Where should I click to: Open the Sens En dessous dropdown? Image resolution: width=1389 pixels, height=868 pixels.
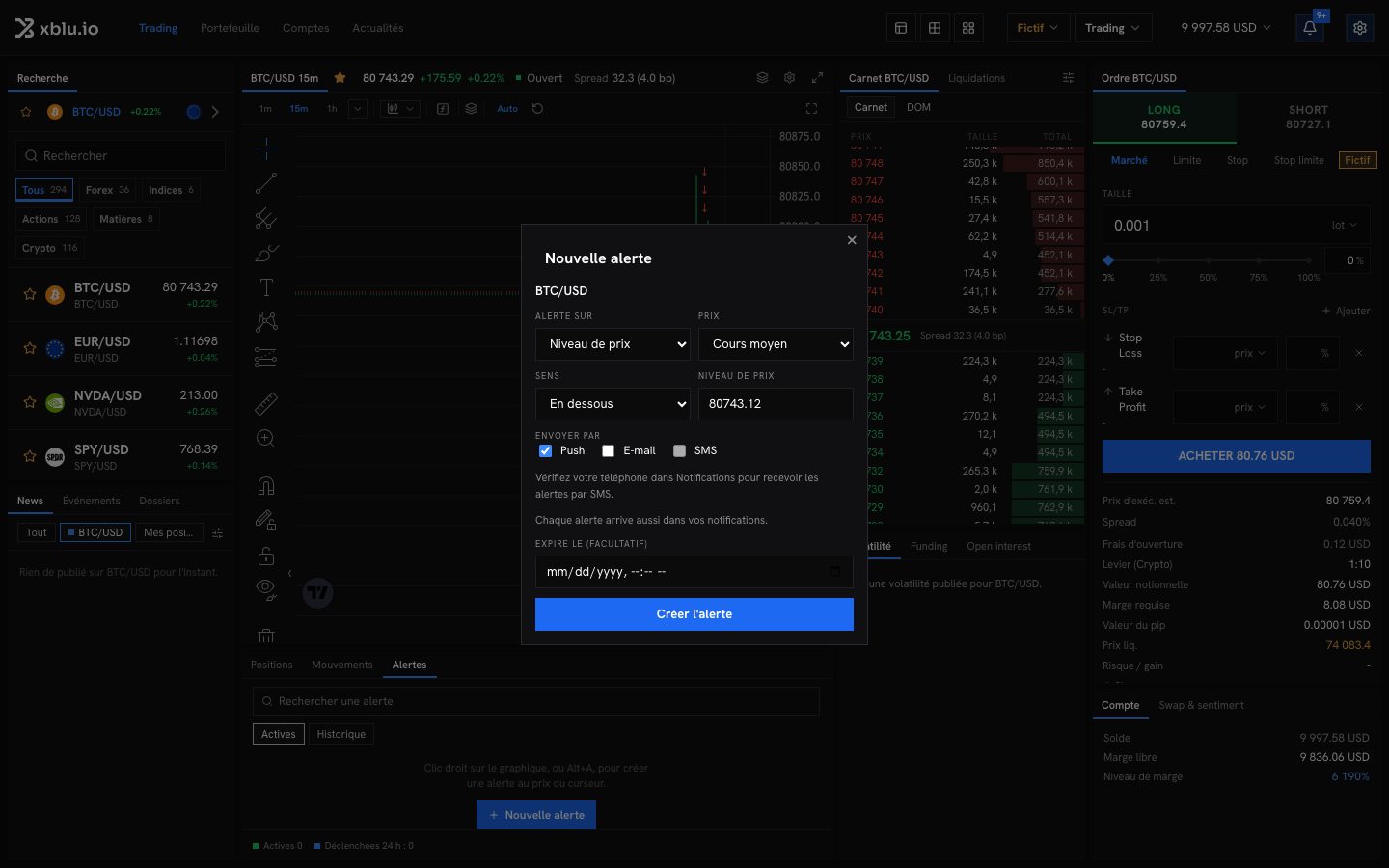click(613, 404)
